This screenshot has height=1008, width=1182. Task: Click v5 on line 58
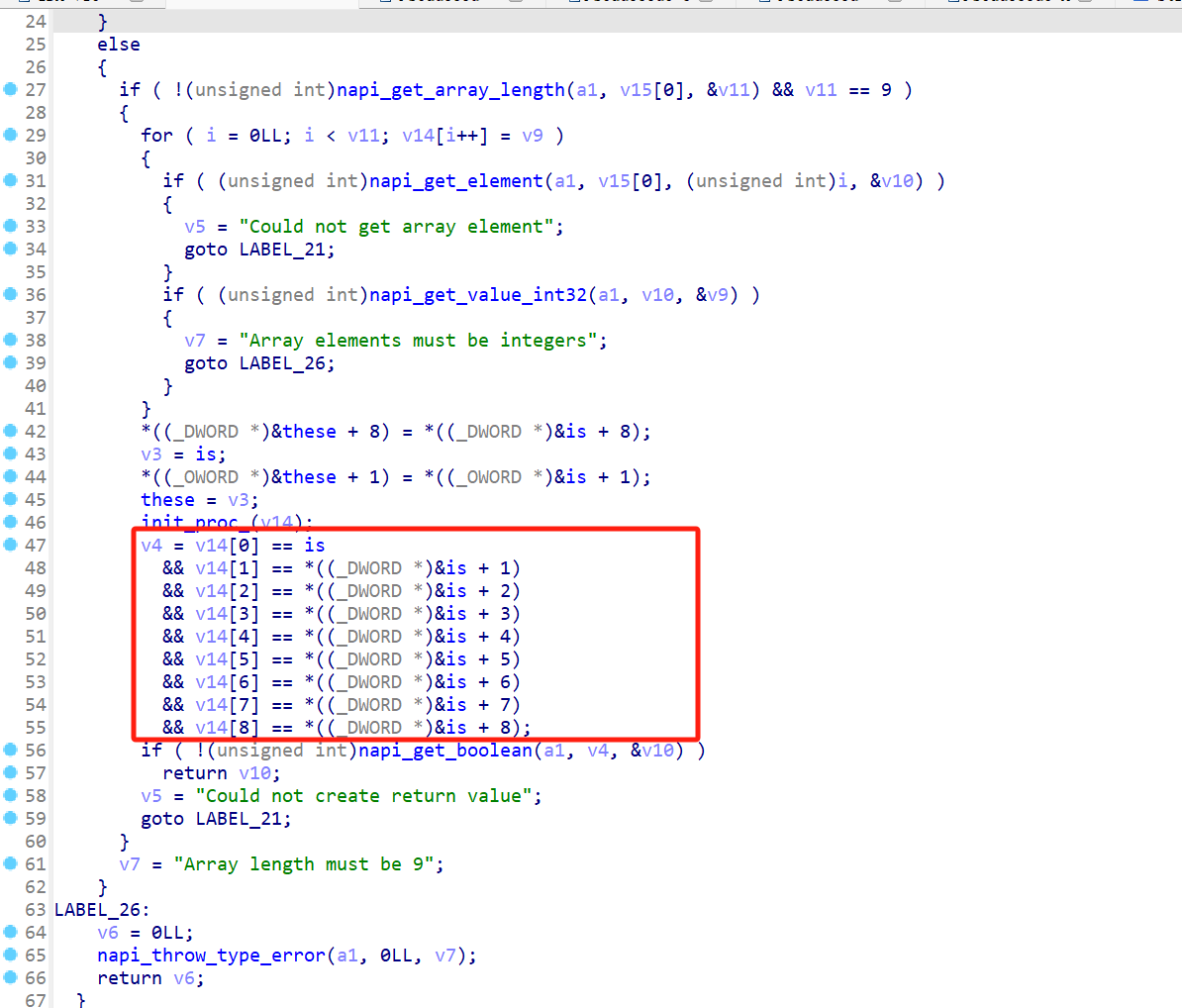(x=151, y=796)
